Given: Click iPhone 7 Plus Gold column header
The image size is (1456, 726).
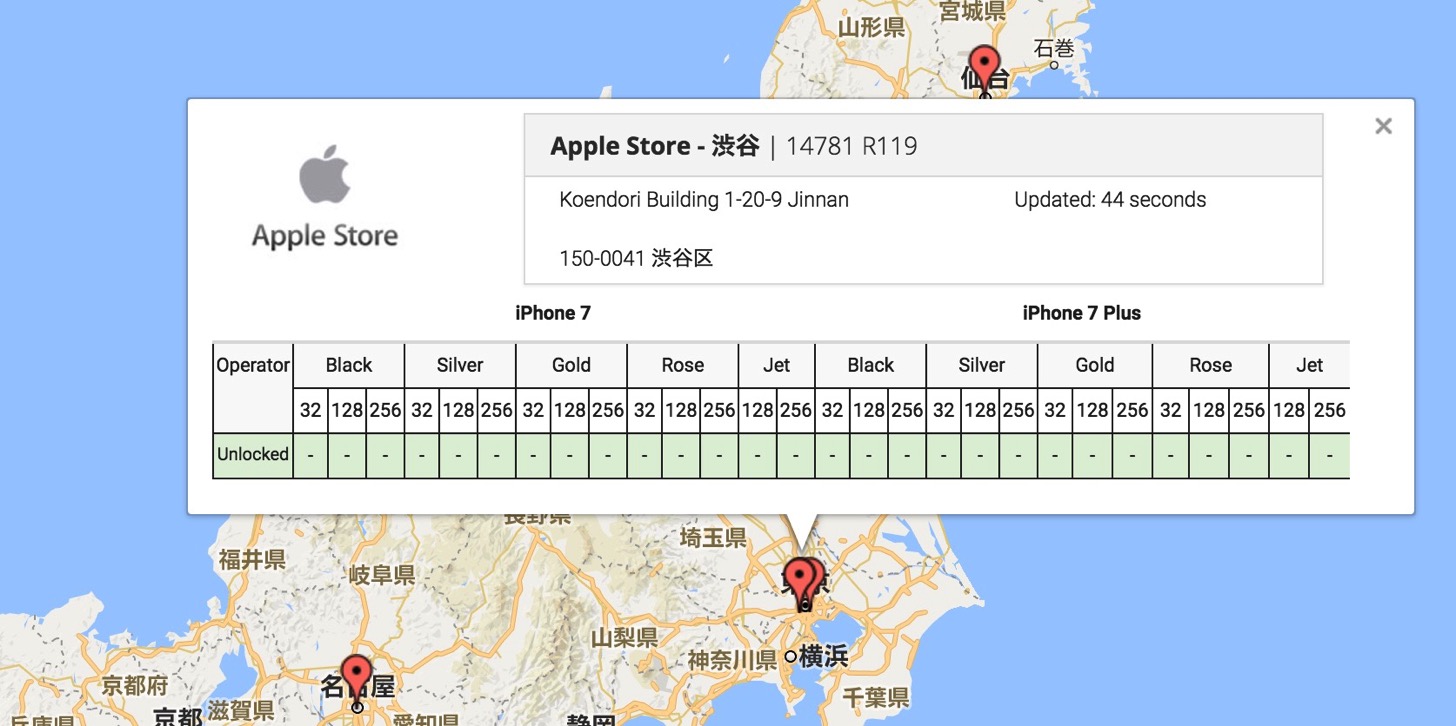Looking at the screenshot, I should [x=1095, y=365].
